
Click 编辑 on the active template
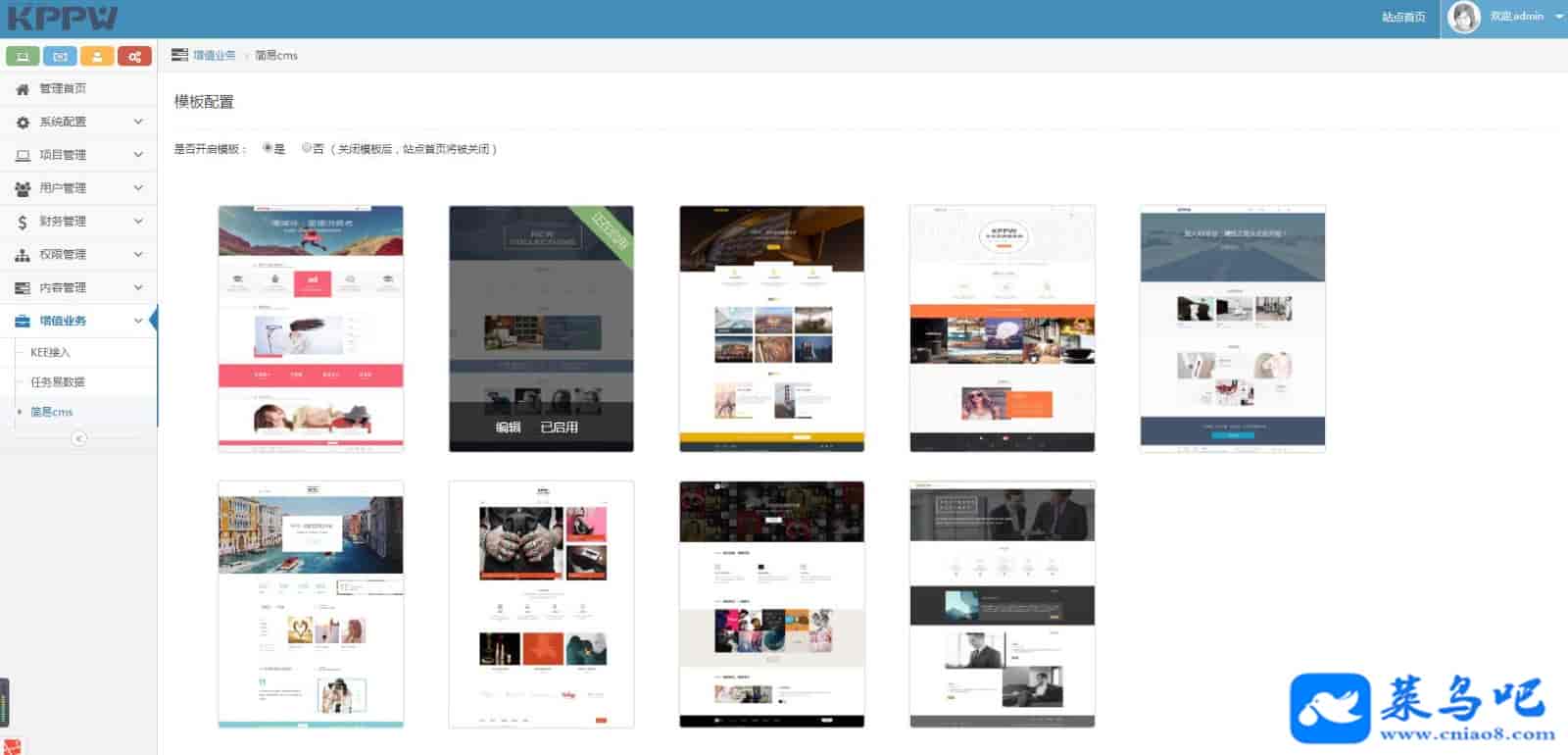click(x=508, y=428)
